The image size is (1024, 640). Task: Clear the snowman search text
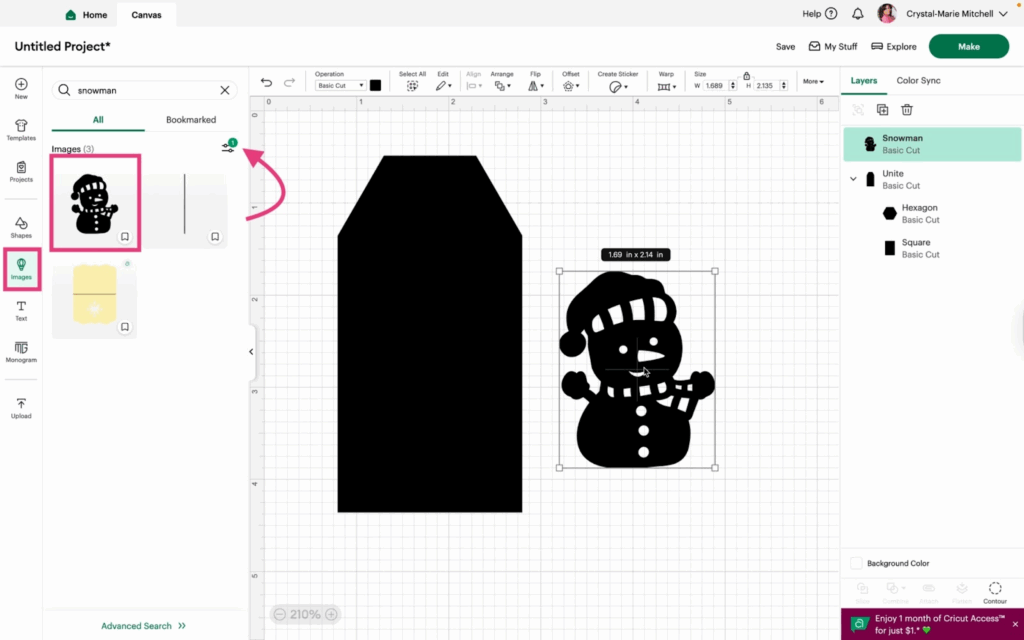click(225, 90)
